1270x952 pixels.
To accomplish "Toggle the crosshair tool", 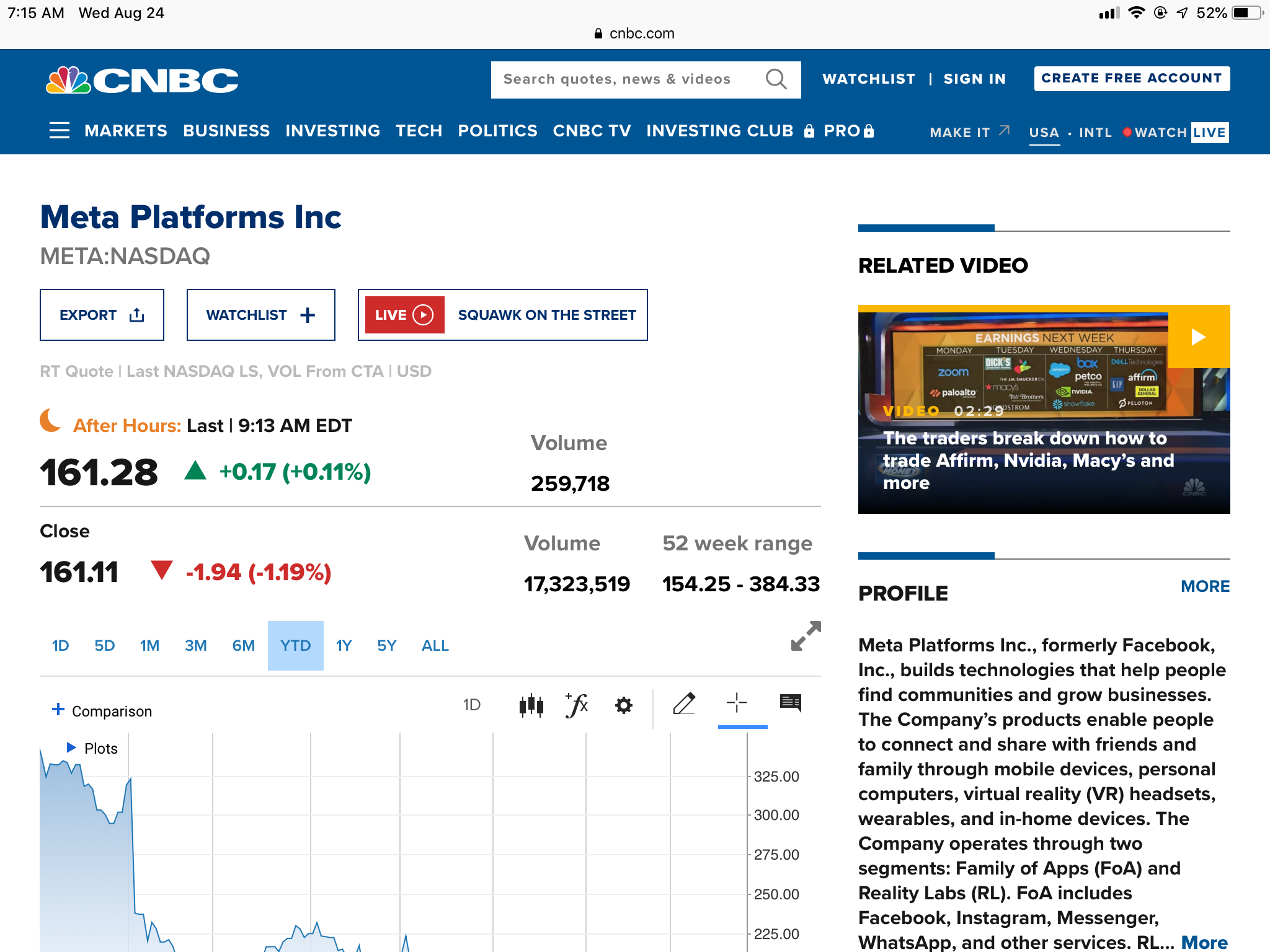I will click(737, 703).
